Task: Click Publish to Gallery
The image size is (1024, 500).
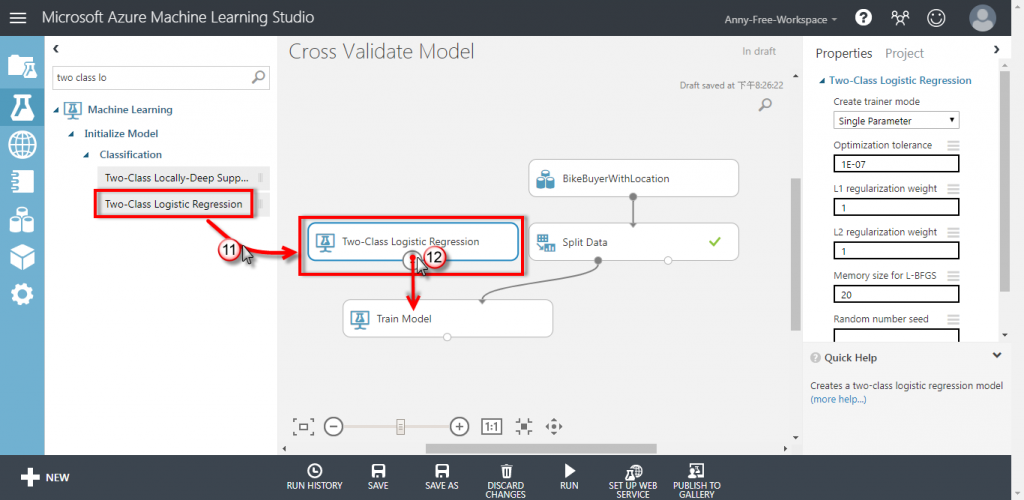Action: pos(697,481)
